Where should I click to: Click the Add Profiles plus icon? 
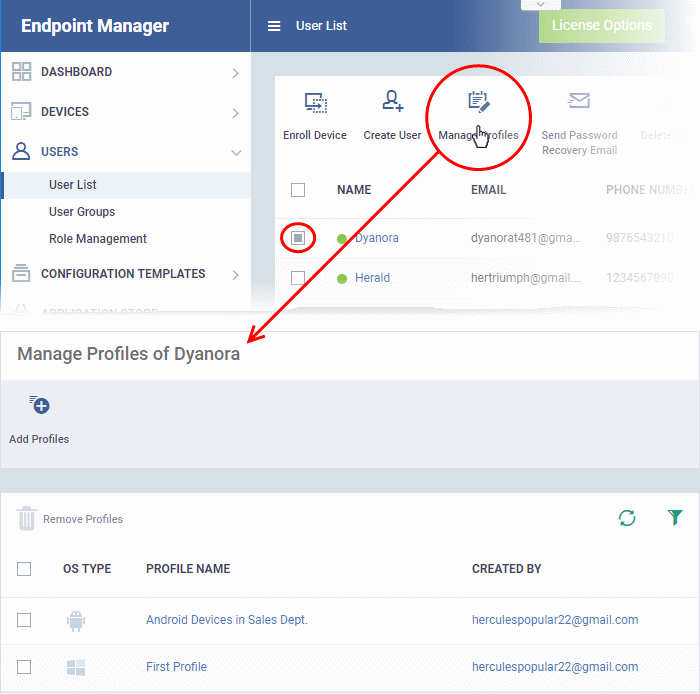coord(40,405)
